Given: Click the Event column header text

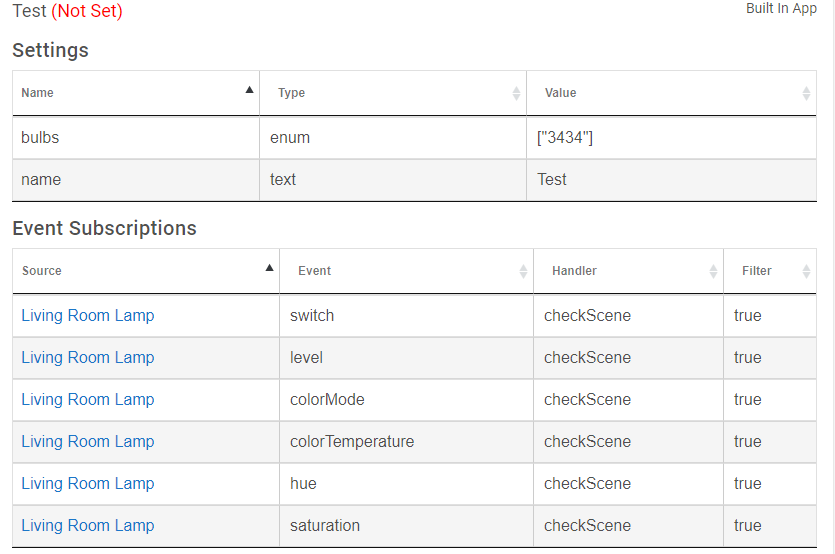Looking at the screenshot, I should pos(314,271).
